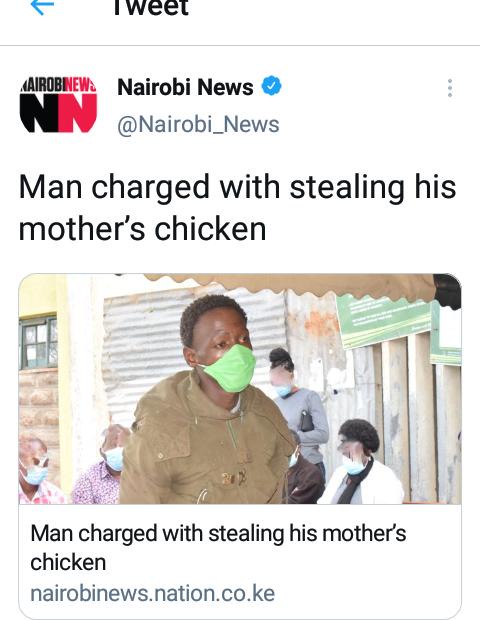The image size is (480, 620).
Task: Open the Nairobi News NN logo avatar
Action: tap(58, 104)
